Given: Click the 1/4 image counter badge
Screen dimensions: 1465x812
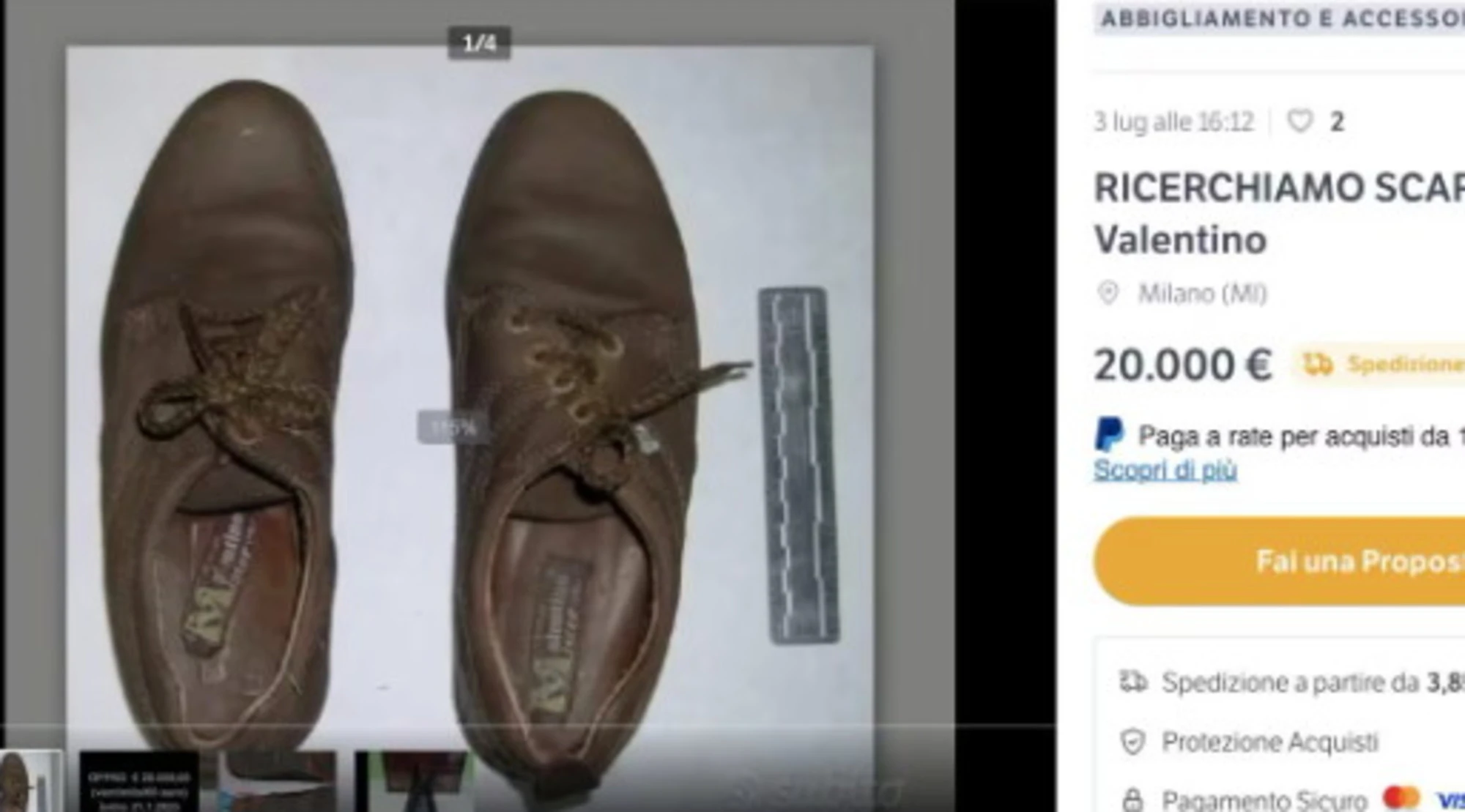Looking at the screenshot, I should 479,44.
